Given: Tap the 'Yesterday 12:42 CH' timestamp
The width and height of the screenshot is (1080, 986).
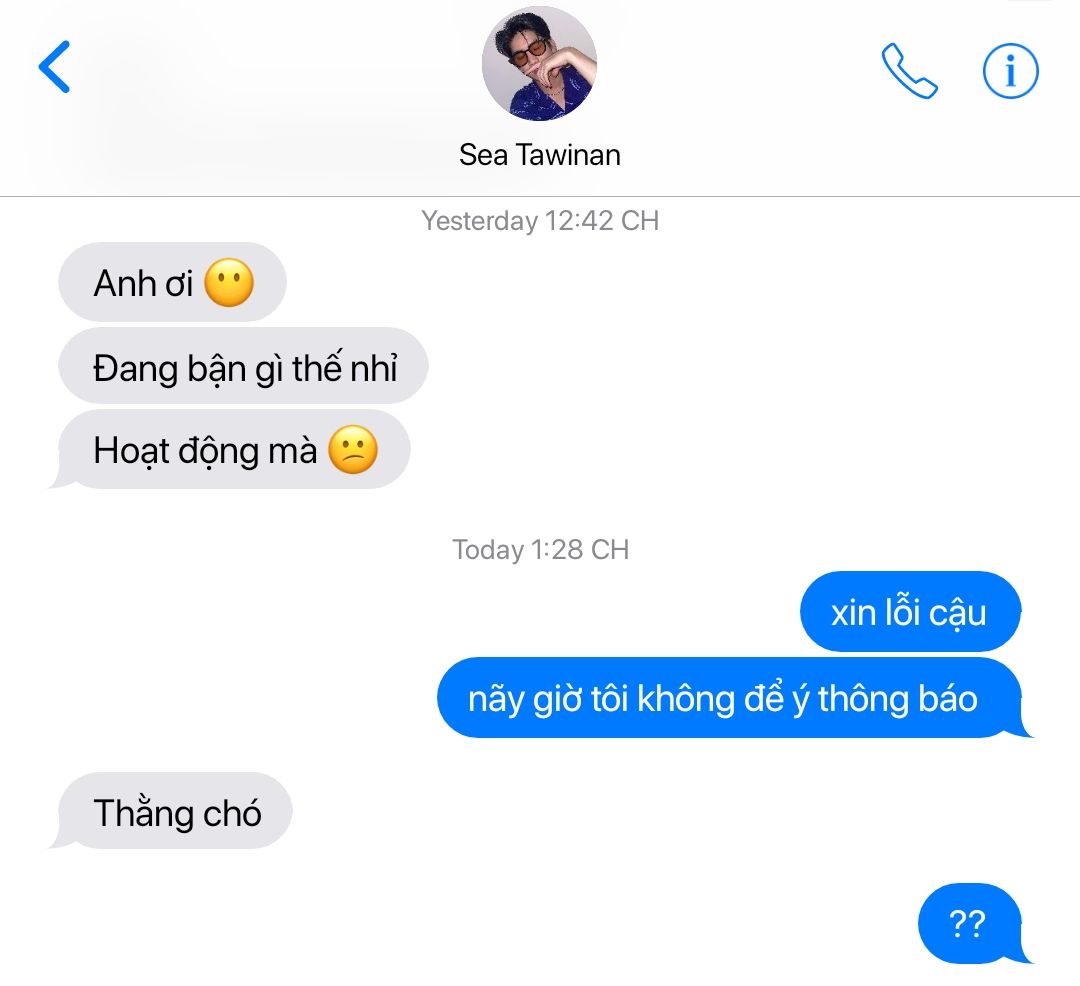Looking at the screenshot, I should (x=540, y=220).
